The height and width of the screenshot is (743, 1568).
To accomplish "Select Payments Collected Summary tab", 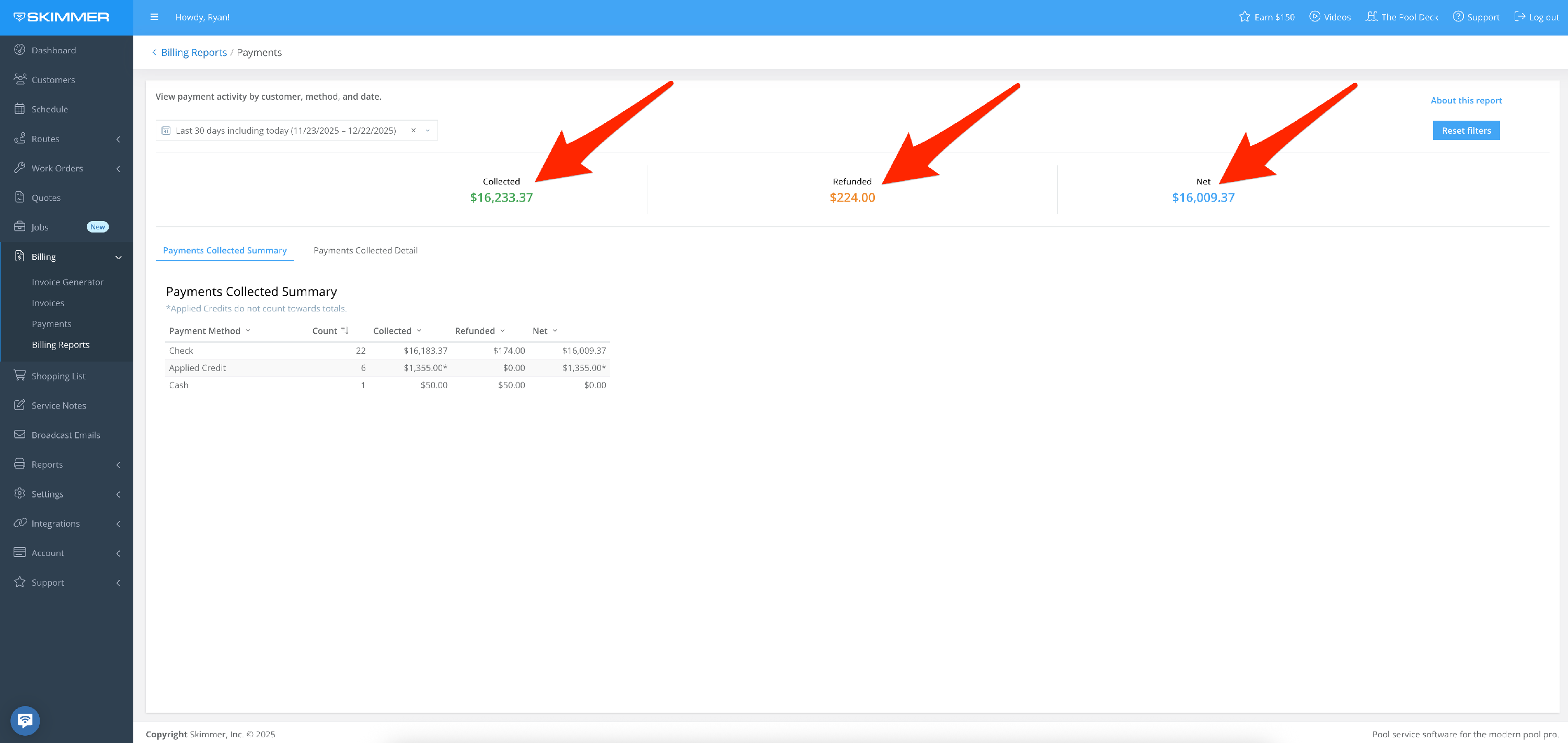I will [x=225, y=250].
